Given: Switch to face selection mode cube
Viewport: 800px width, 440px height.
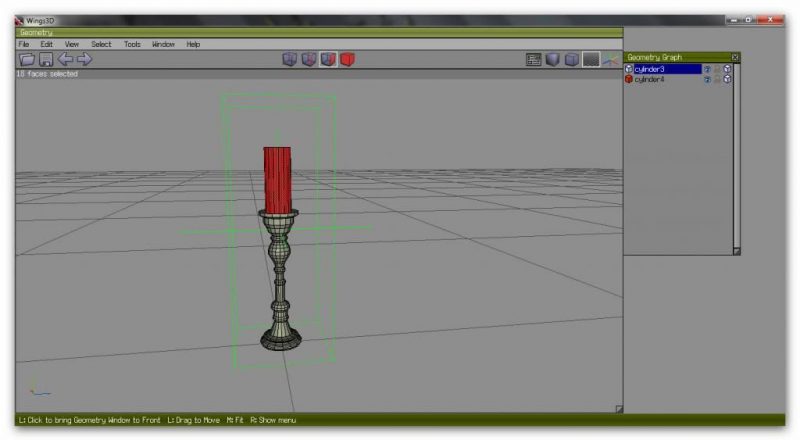Looking at the screenshot, I should coord(328,59).
